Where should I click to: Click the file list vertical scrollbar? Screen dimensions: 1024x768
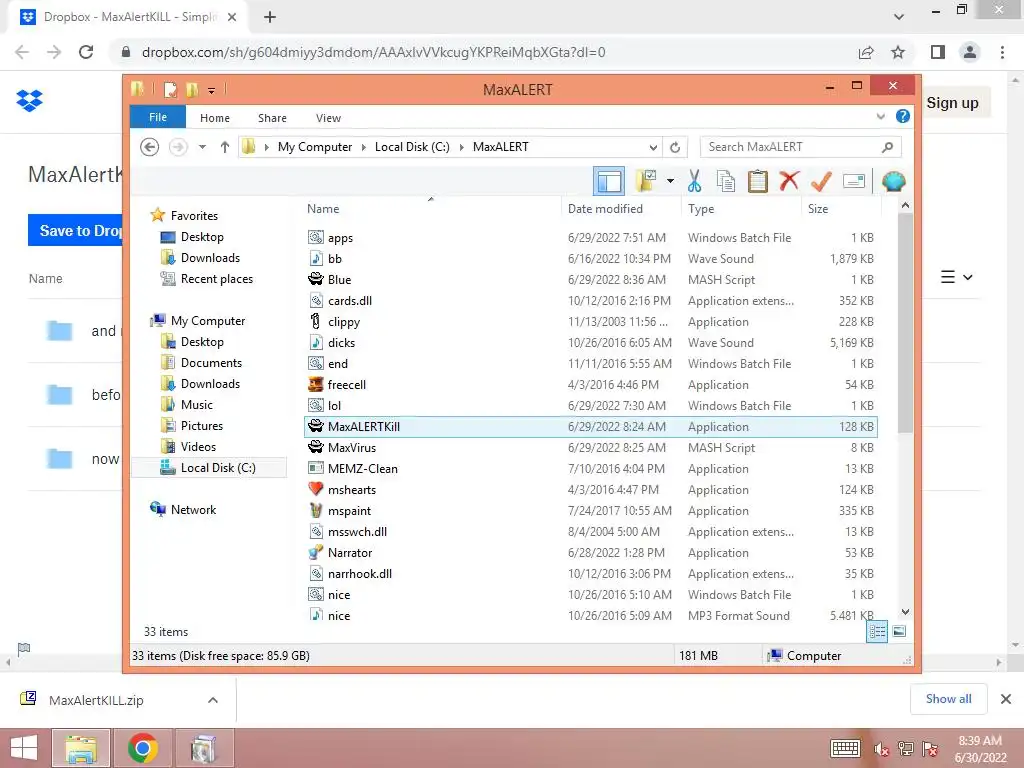click(905, 323)
